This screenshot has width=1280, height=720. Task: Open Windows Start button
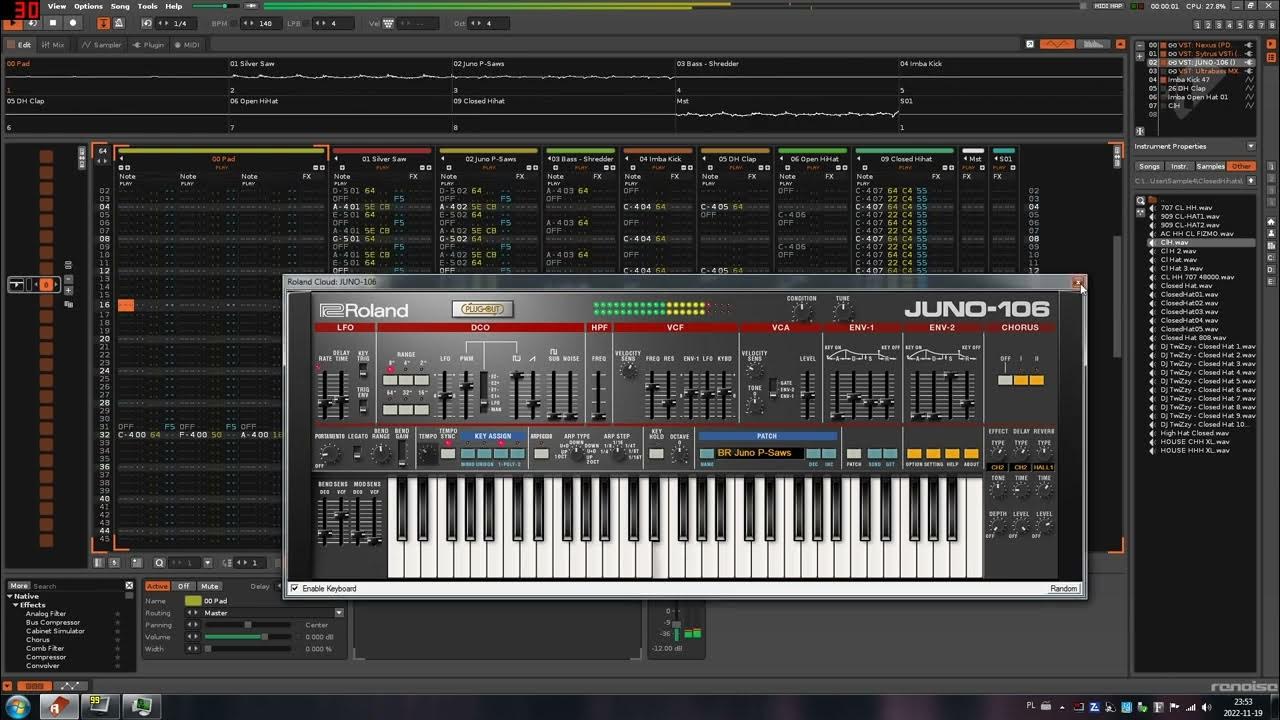[x=20, y=706]
